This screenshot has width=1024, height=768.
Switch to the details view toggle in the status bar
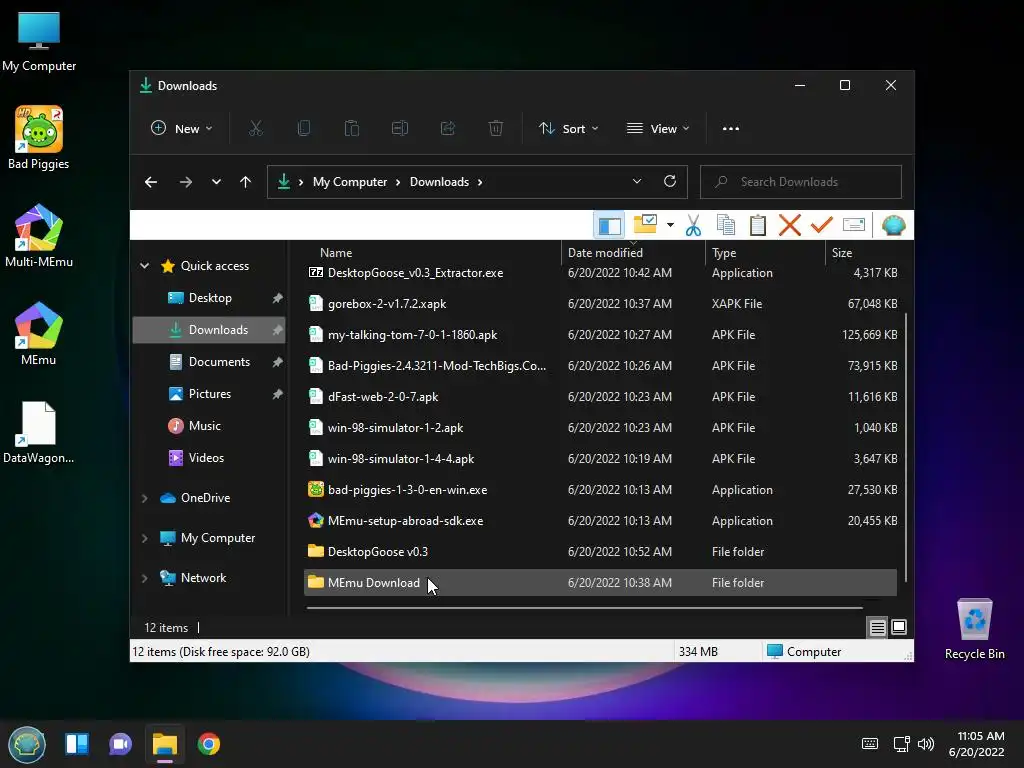878,628
